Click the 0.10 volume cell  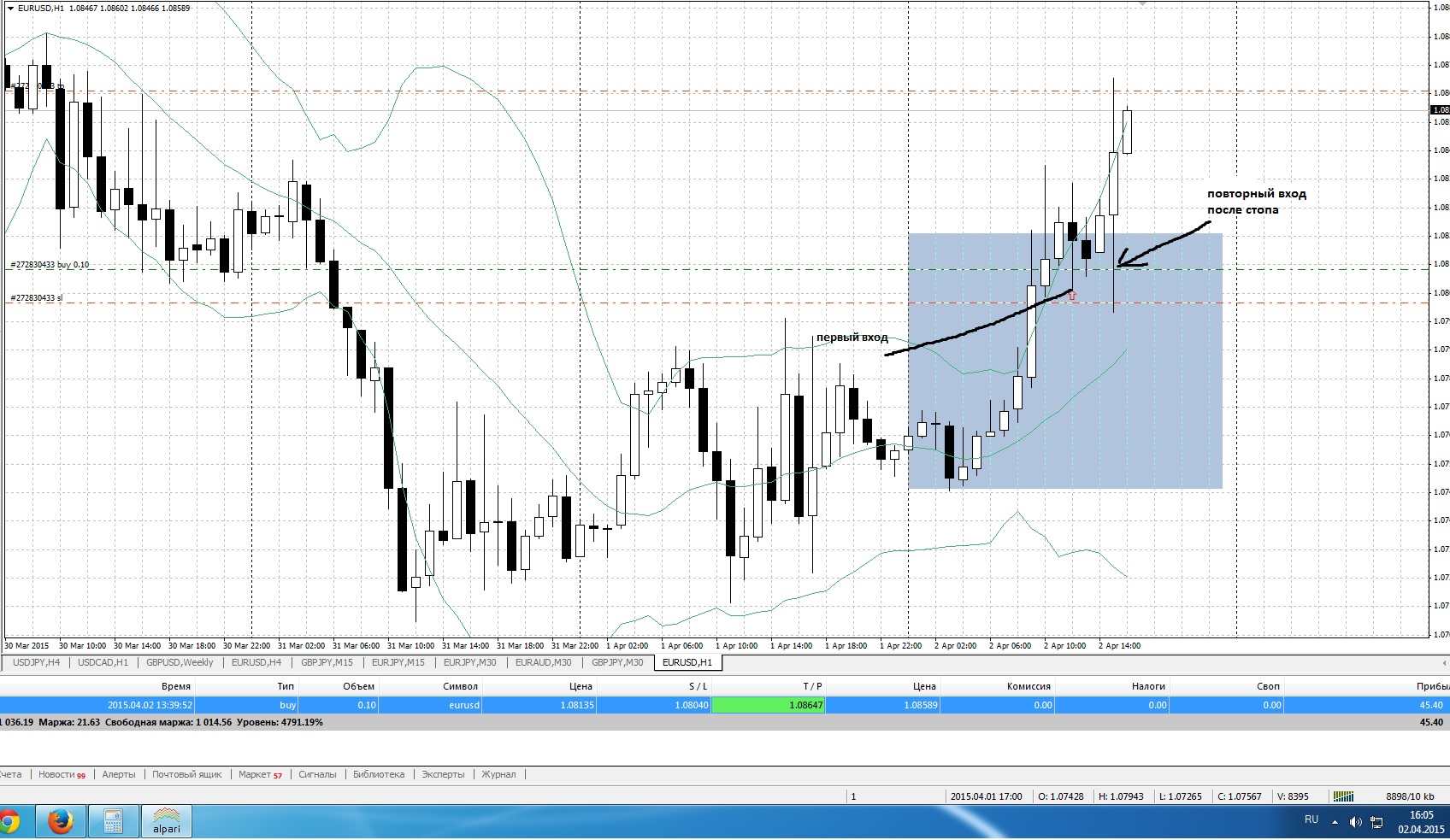(x=366, y=705)
